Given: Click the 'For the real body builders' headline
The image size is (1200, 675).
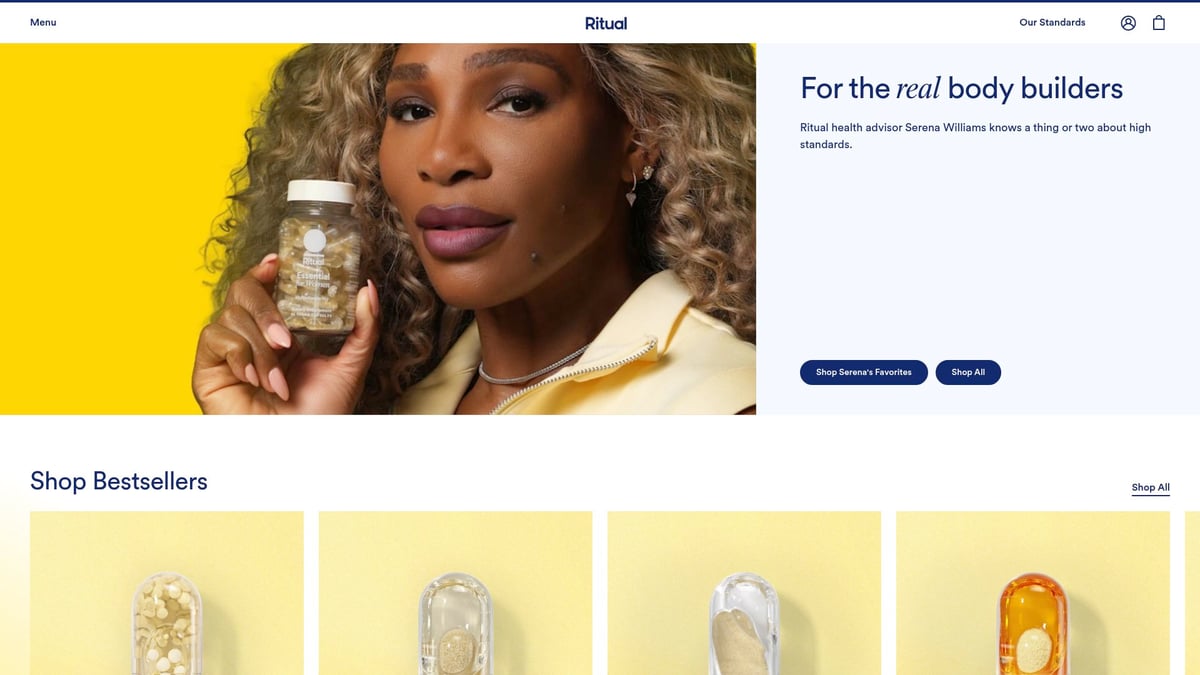Looking at the screenshot, I should point(962,89).
